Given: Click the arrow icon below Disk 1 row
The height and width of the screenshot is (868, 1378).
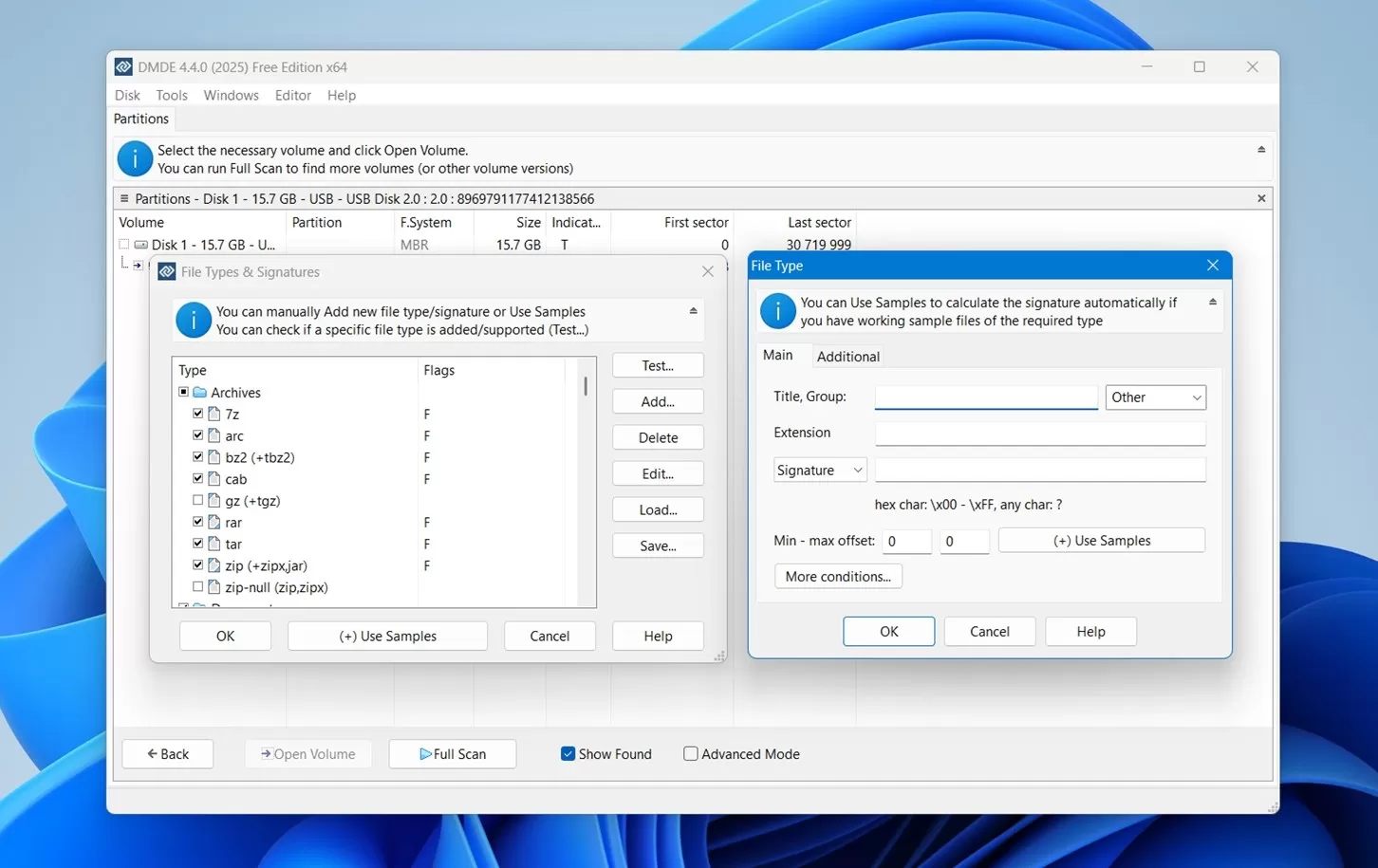Looking at the screenshot, I should tap(139, 265).
